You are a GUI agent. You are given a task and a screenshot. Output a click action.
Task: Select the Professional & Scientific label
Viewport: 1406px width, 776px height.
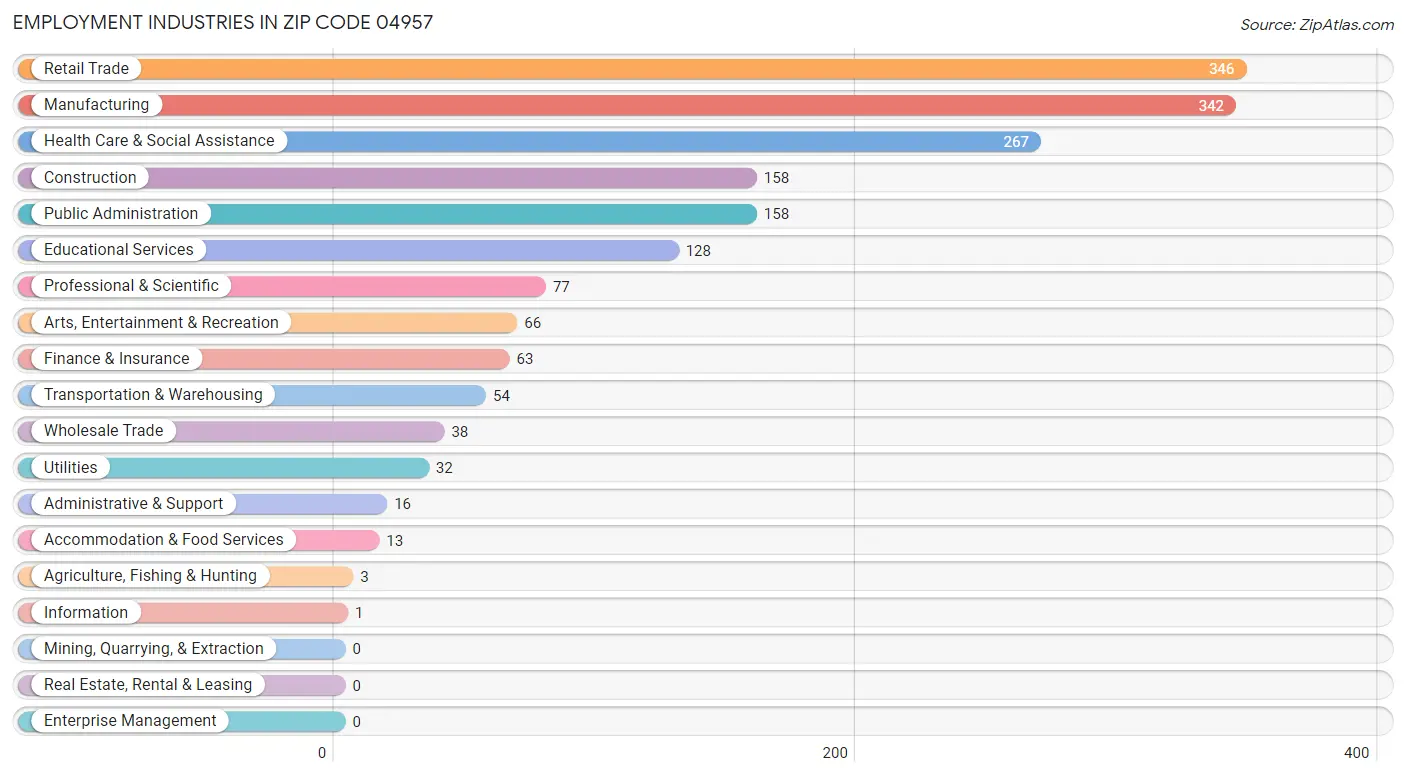(131, 286)
